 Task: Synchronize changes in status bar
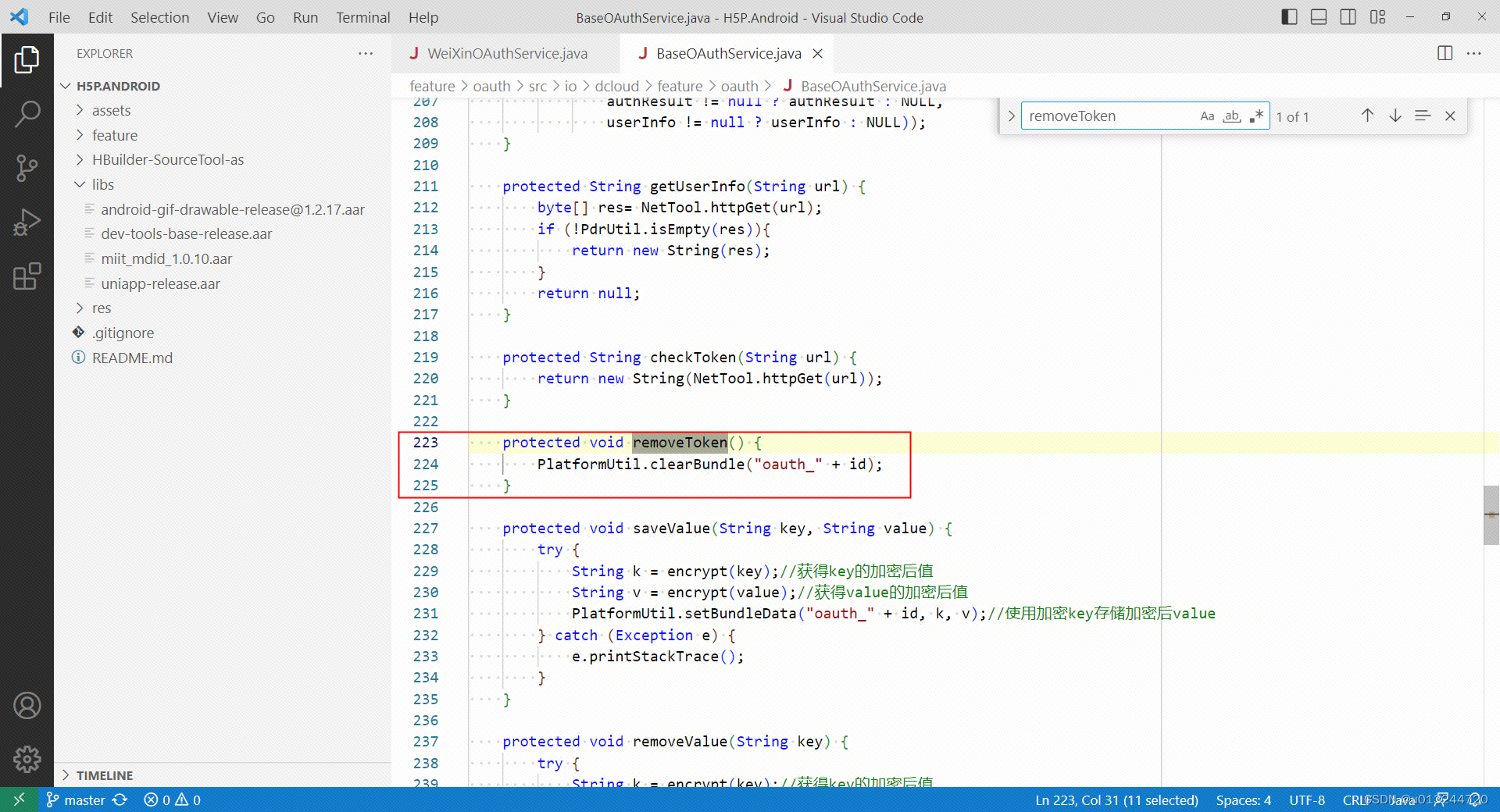tap(120, 800)
